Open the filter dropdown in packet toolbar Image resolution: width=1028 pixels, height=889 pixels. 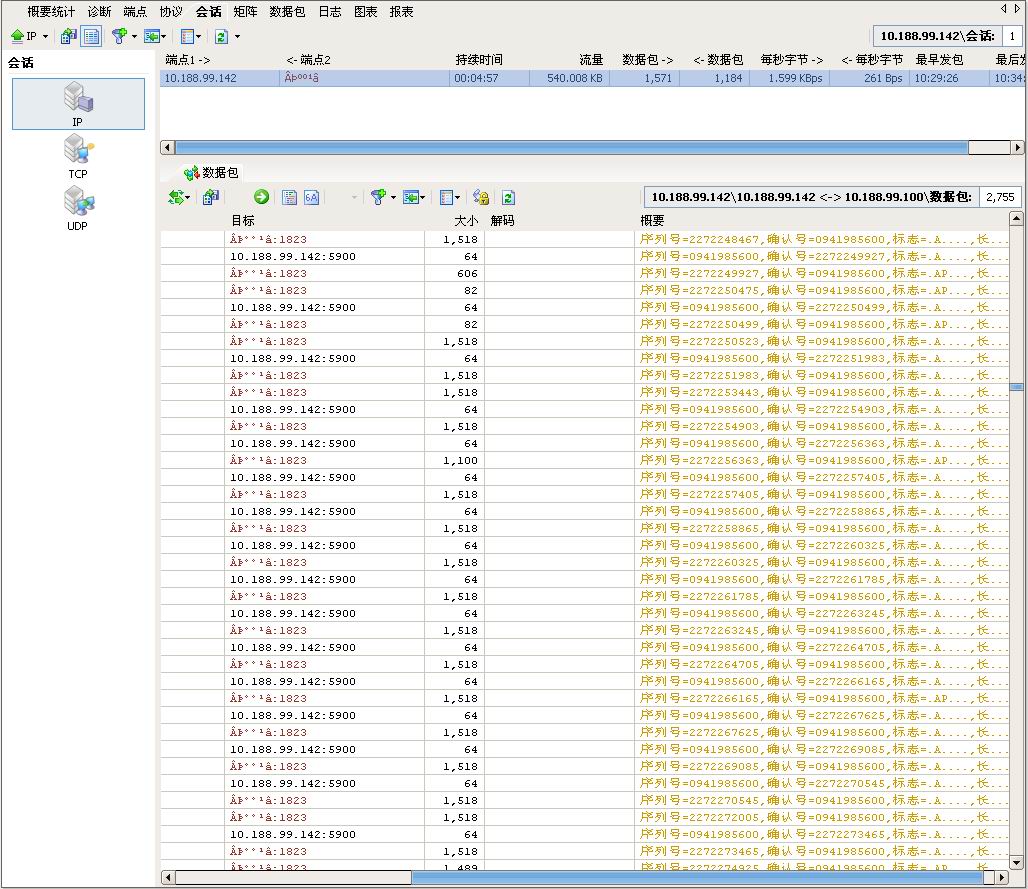(x=393, y=198)
